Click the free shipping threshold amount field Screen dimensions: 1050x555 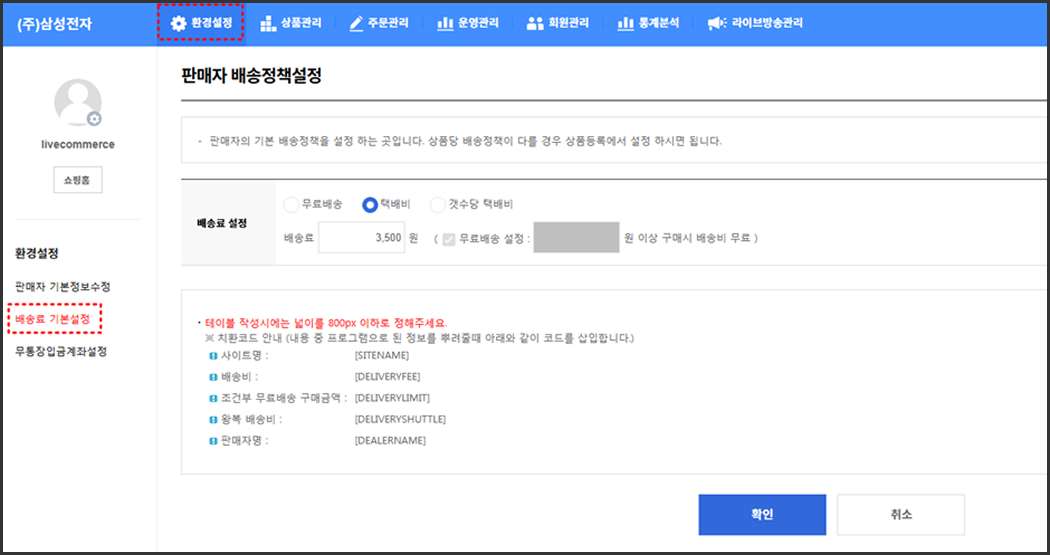pos(576,238)
